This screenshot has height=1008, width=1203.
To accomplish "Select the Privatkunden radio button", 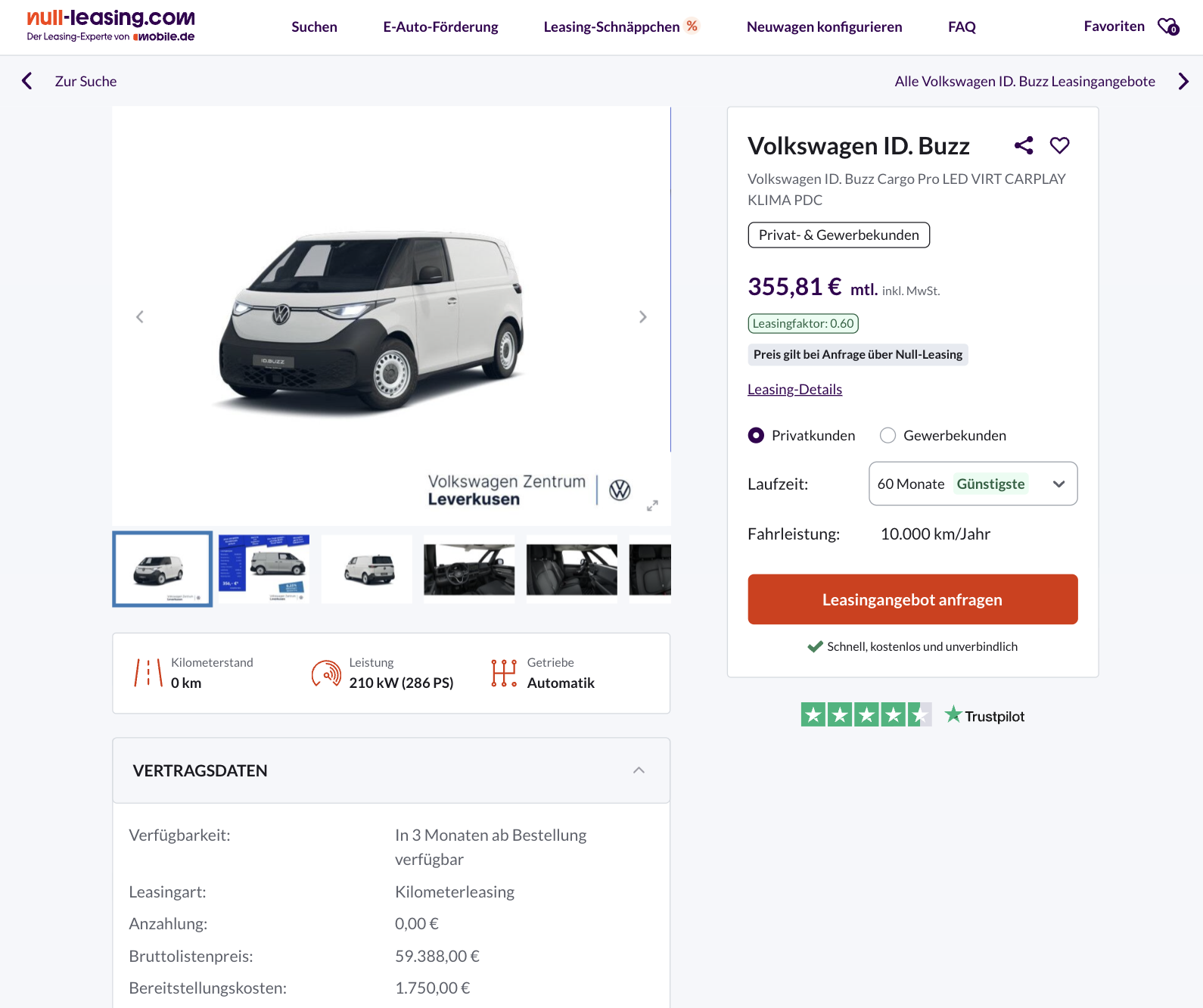I will pyautogui.click(x=756, y=435).
